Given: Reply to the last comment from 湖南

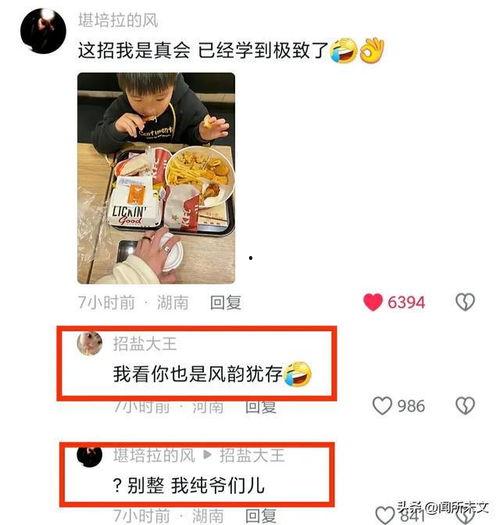Looking at the screenshot, I should coord(261,516).
